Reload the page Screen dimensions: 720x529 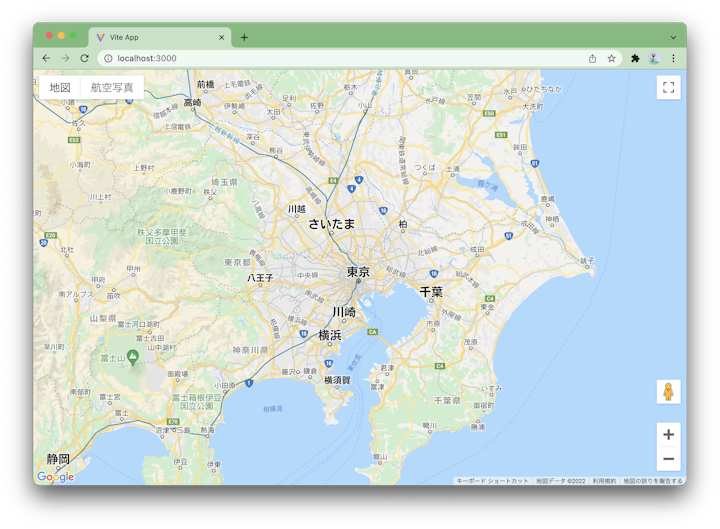(85, 59)
